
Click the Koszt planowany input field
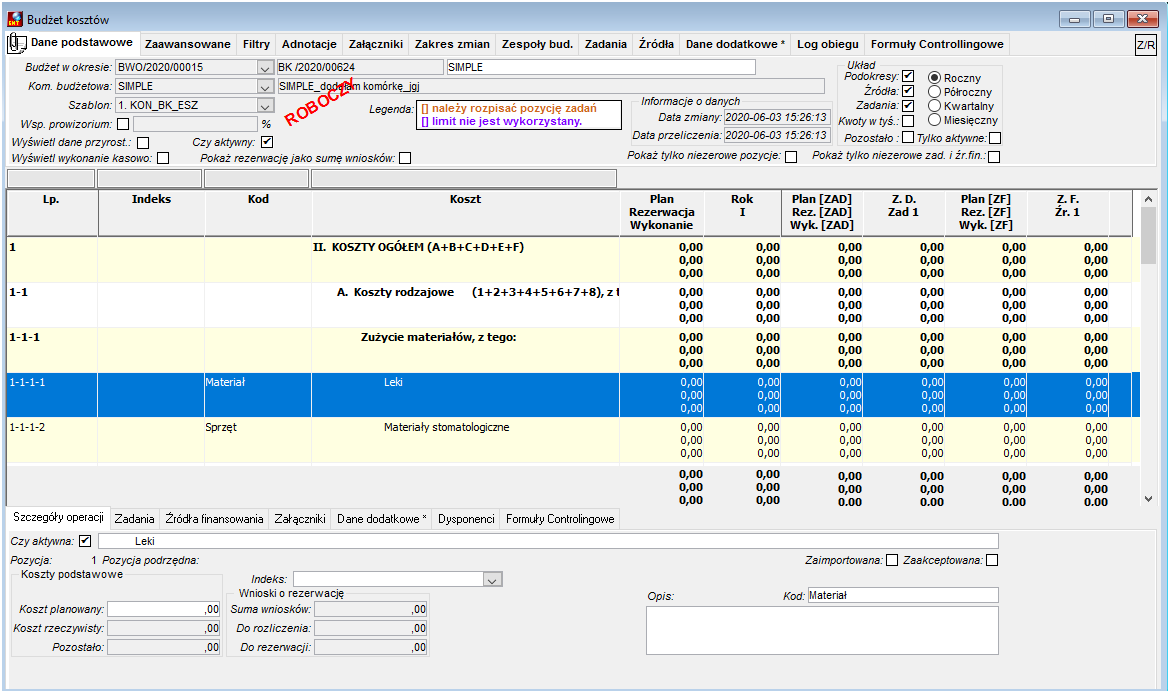(x=163, y=609)
